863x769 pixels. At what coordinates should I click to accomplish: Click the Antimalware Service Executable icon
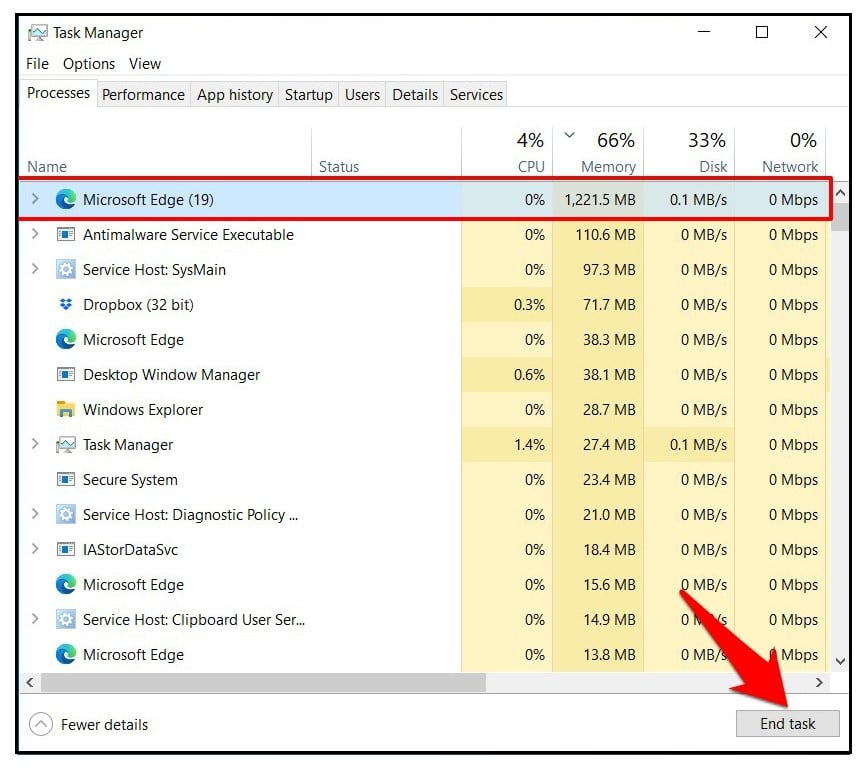pos(66,234)
